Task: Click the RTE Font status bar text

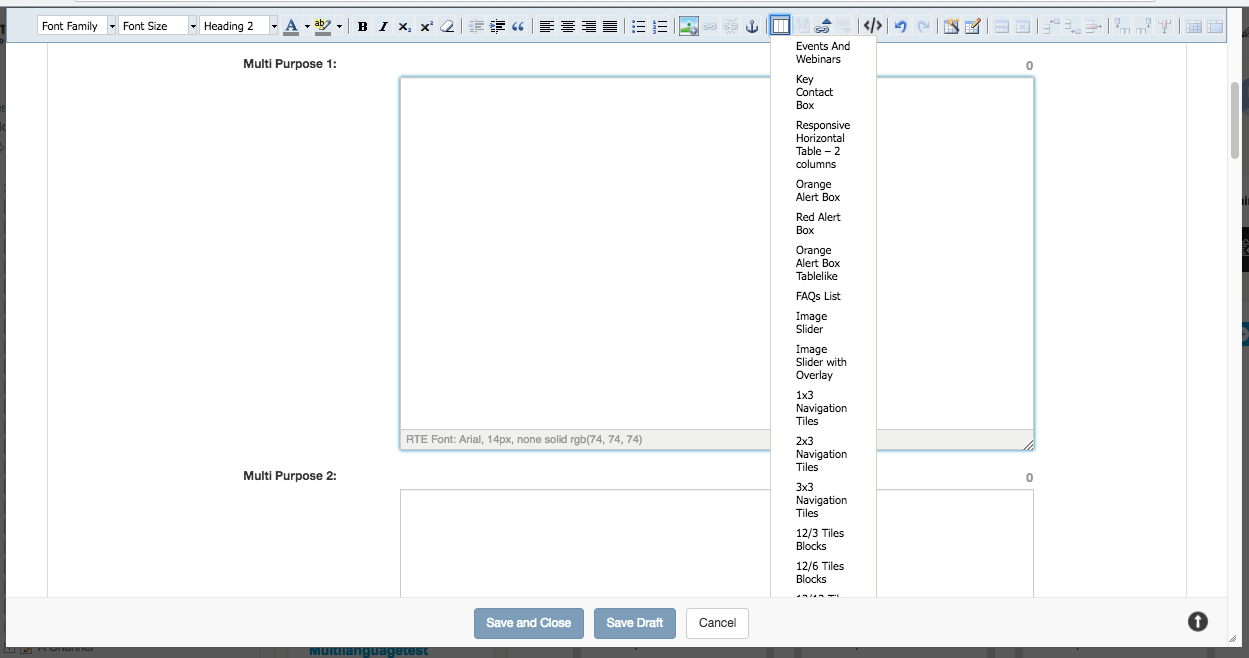Action: click(x=524, y=440)
